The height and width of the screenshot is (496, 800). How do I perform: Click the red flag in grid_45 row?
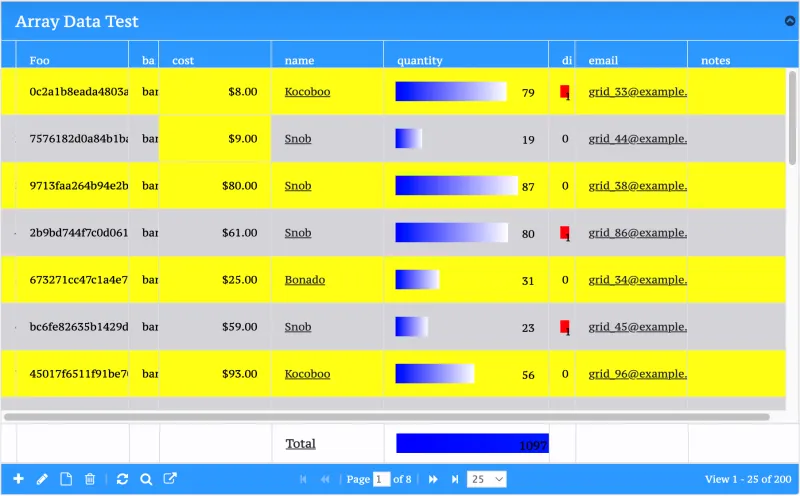coord(564,327)
